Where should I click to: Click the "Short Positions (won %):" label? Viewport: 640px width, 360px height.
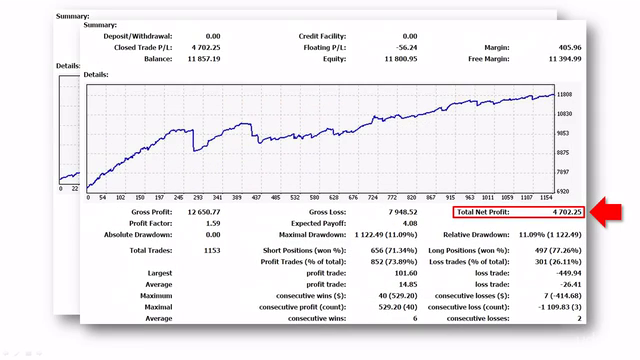[x=304, y=251]
